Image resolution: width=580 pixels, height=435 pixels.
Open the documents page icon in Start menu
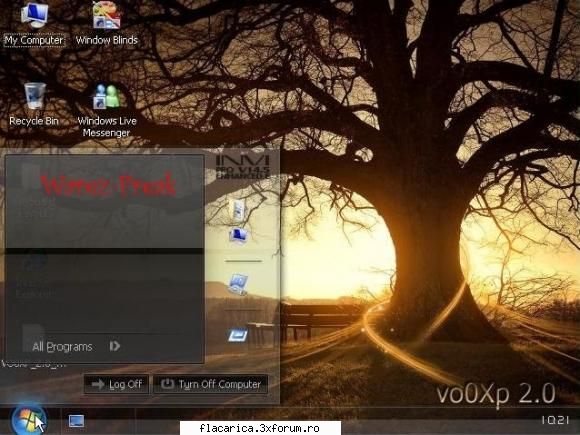[237, 210]
